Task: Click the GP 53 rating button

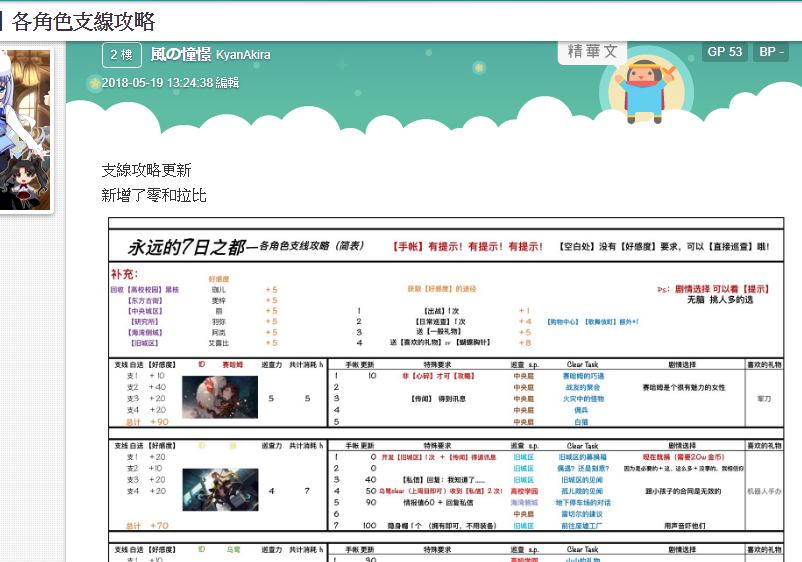Action: pyautogui.click(x=724, y=52)
